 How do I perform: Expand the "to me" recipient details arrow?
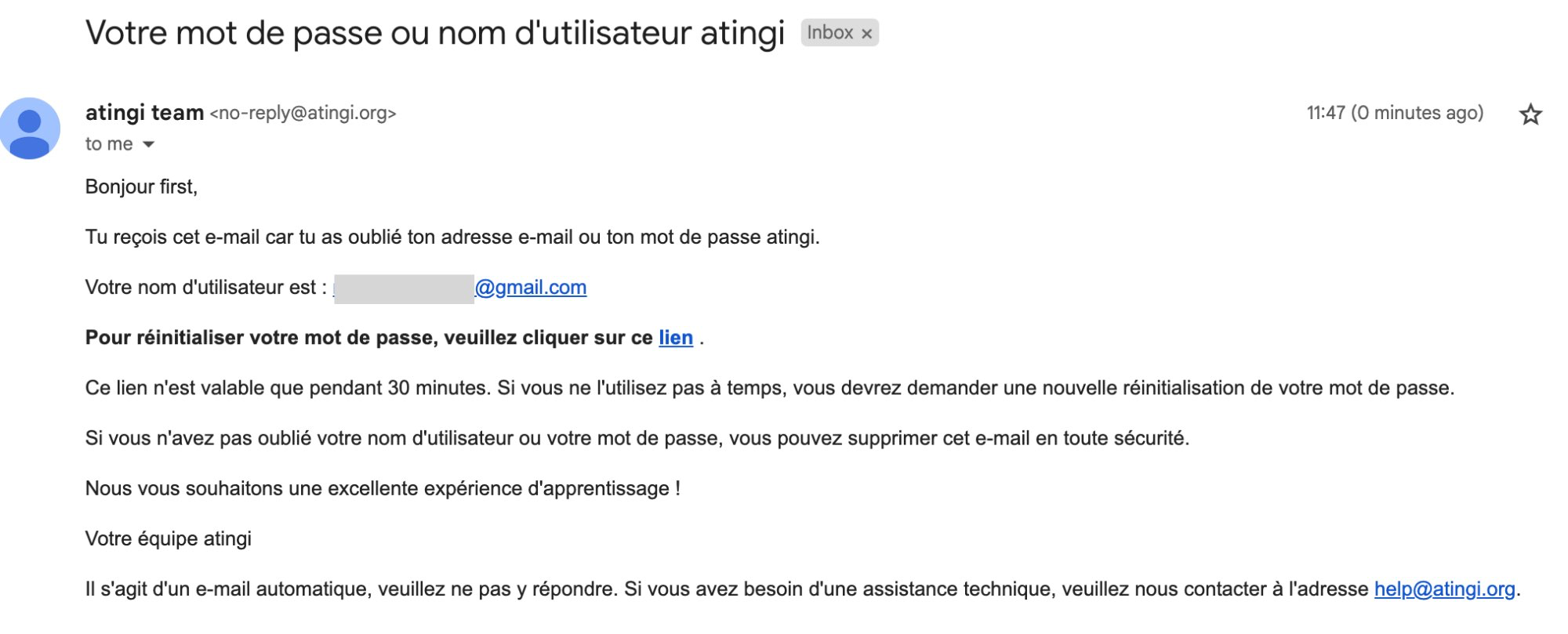pos(148,144)
